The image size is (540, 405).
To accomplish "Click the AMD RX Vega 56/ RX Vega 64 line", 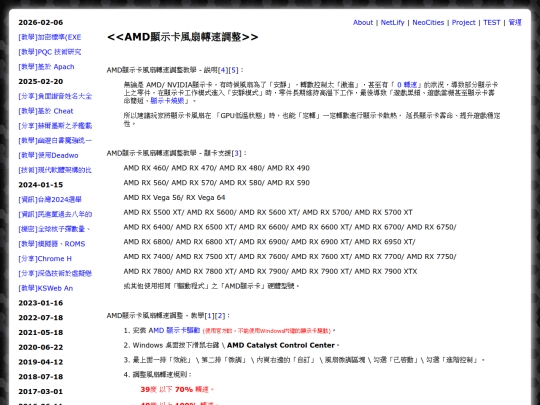I will [x=174, y=198].
